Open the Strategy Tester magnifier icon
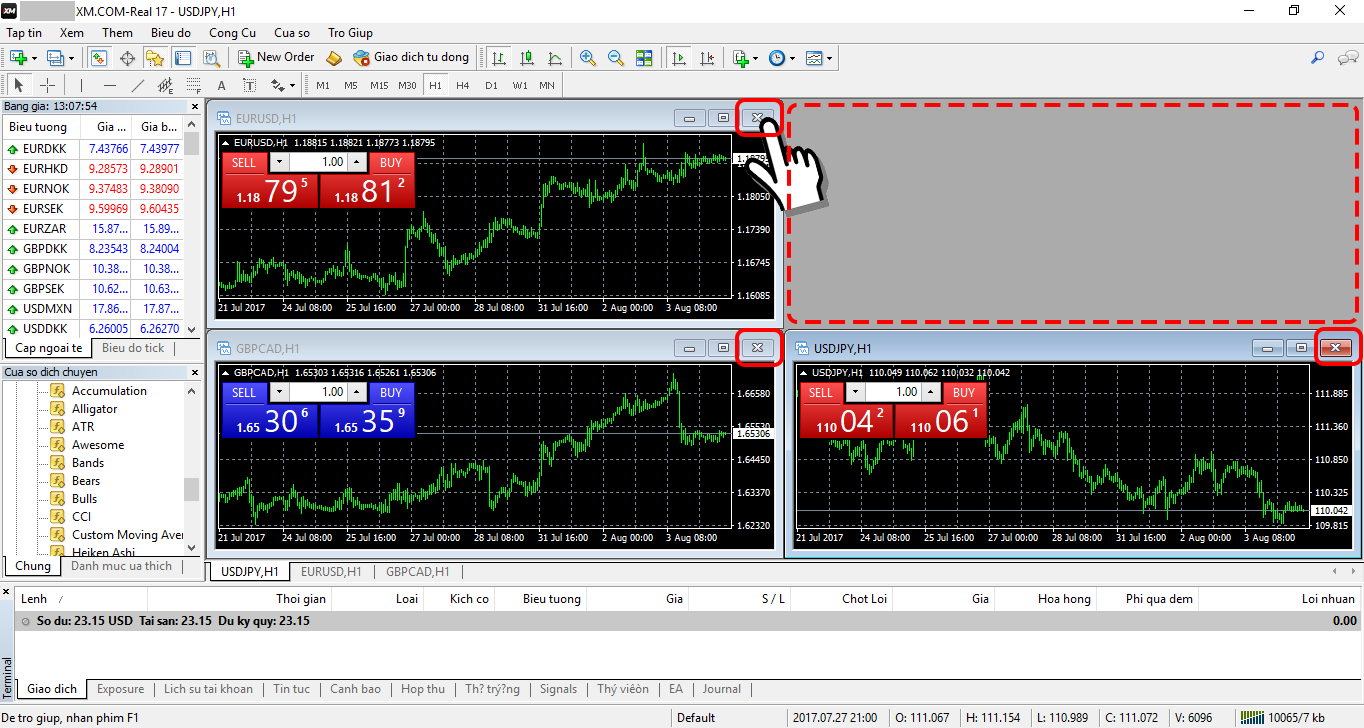The width and height of the screenshot is (1364, 728). [x=210, y=58]
